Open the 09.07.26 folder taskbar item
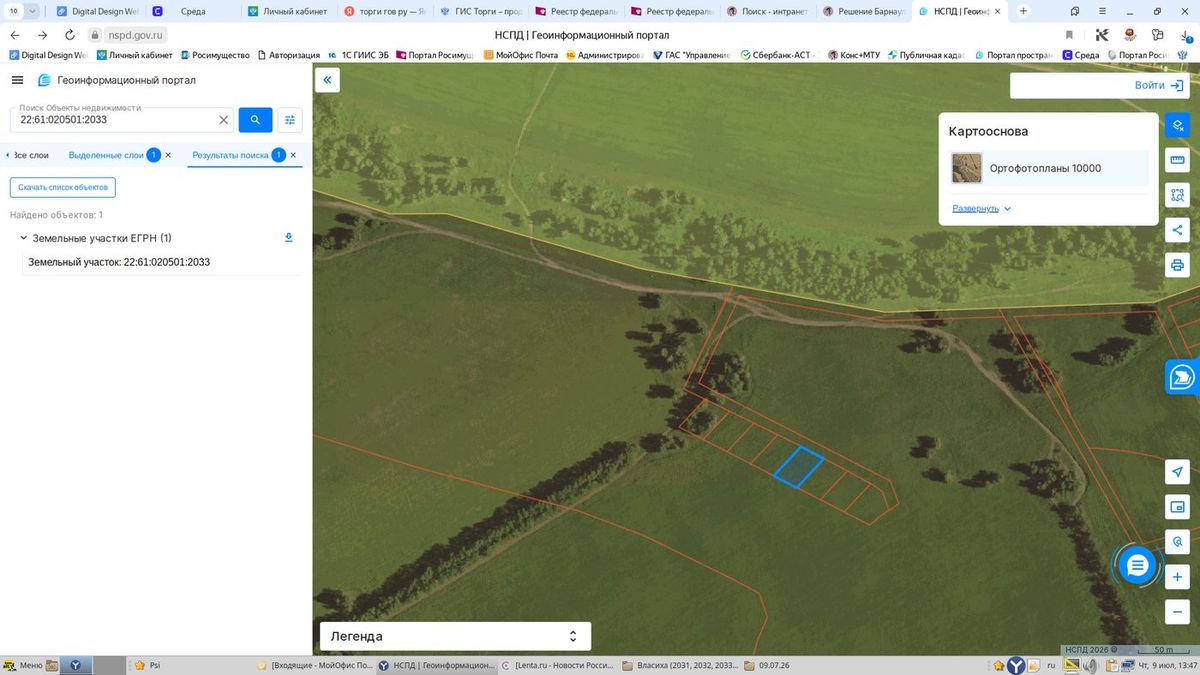 (x=768, y=665)
